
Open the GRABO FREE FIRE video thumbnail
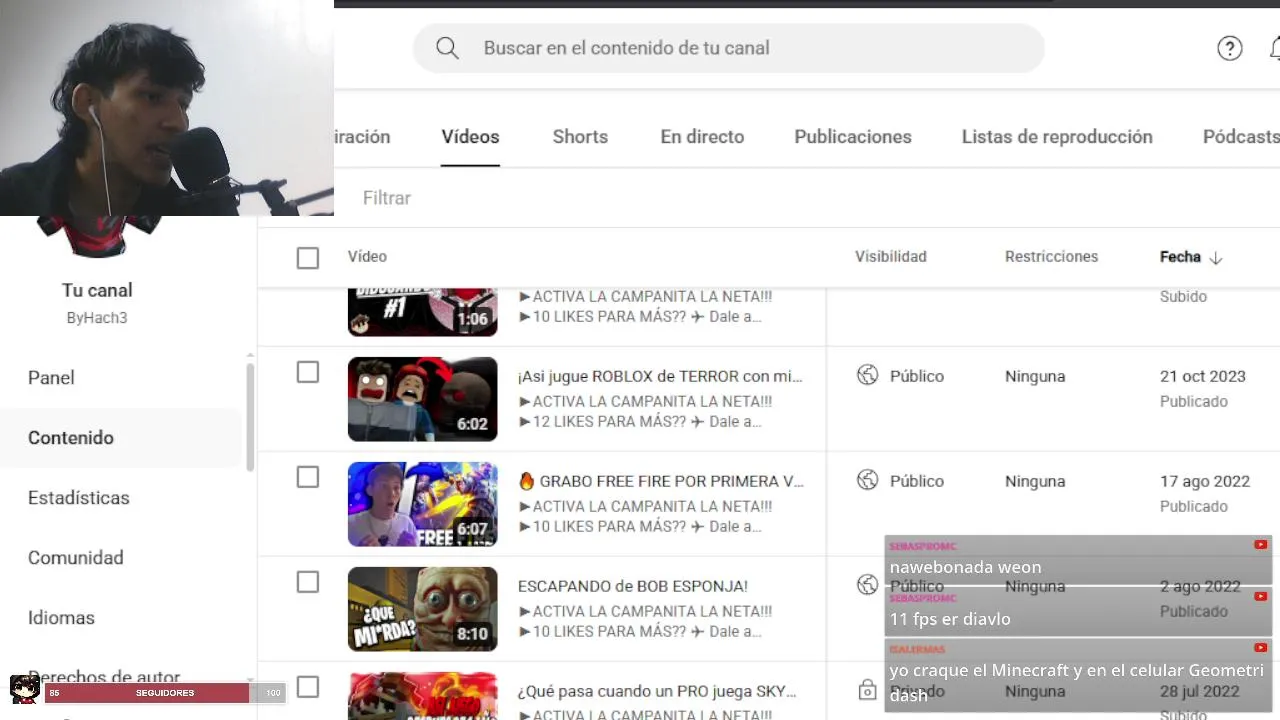point(422,504)
